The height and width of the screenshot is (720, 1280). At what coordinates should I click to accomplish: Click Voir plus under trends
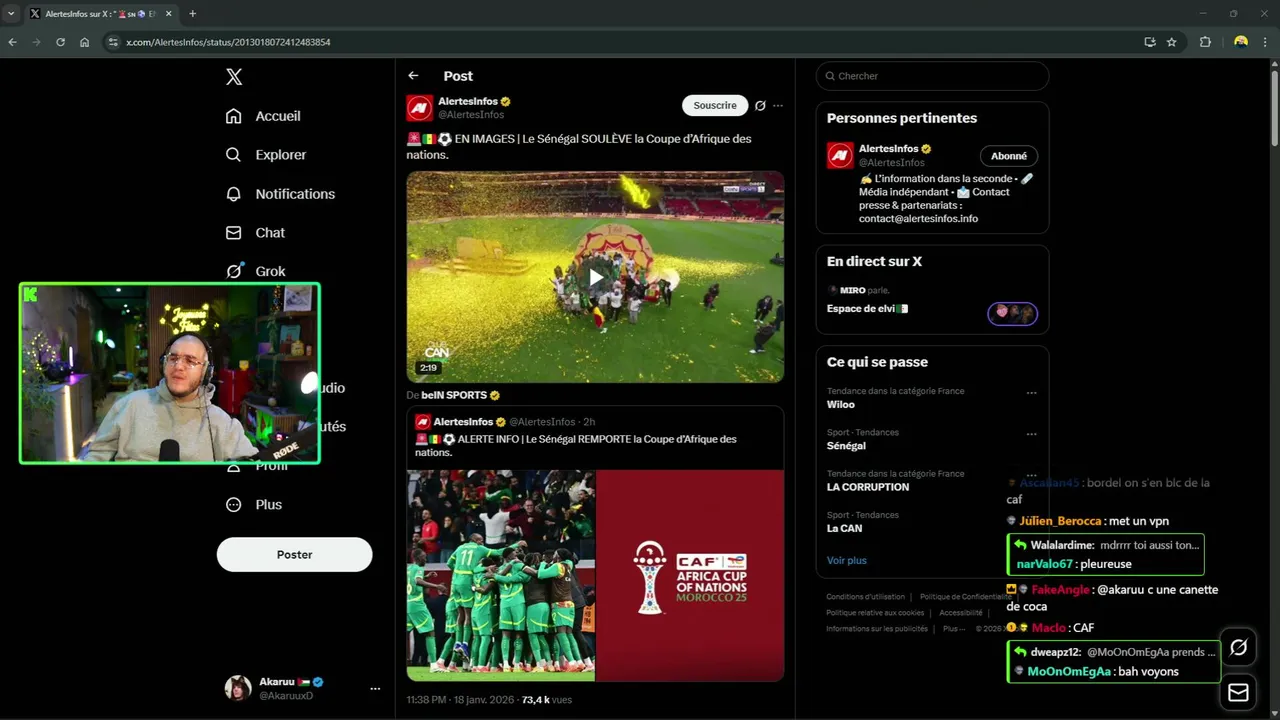pyautogui.click(x=847, y=560)
